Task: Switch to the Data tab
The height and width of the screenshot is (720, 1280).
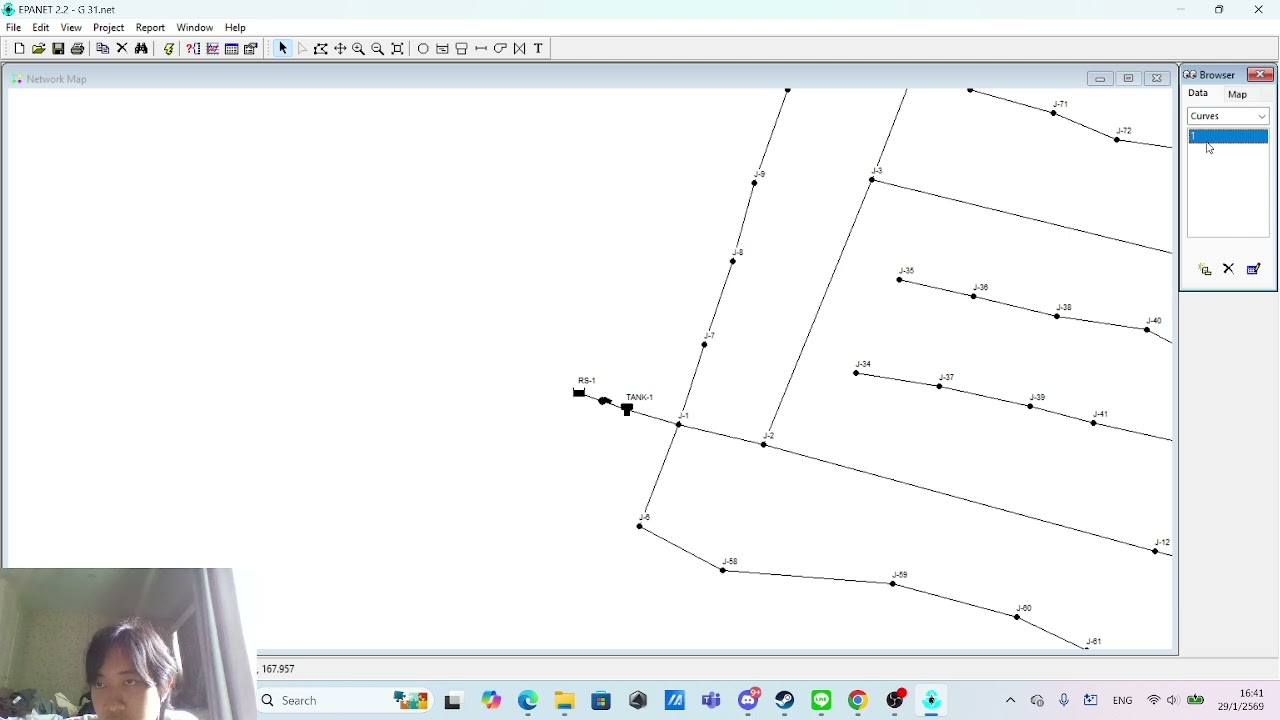Action: tap(1198, 93)
